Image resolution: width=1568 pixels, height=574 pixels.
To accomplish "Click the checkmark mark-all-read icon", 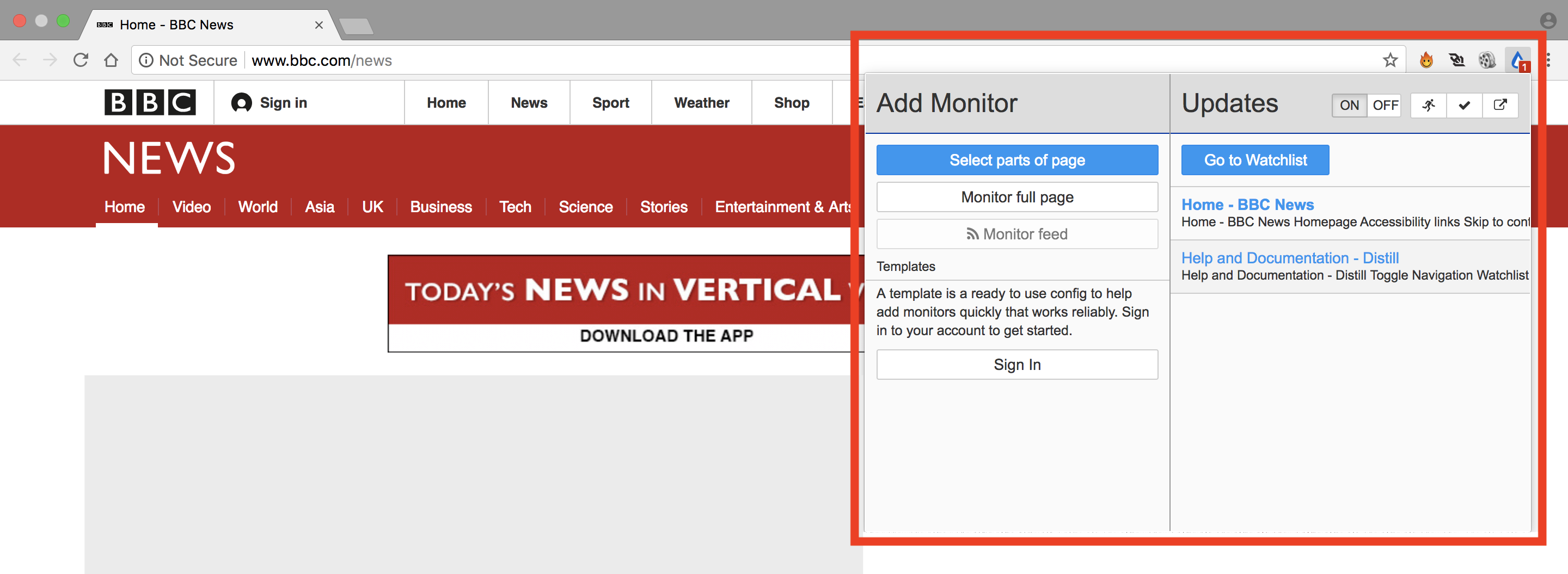I will click(1464, 105).
